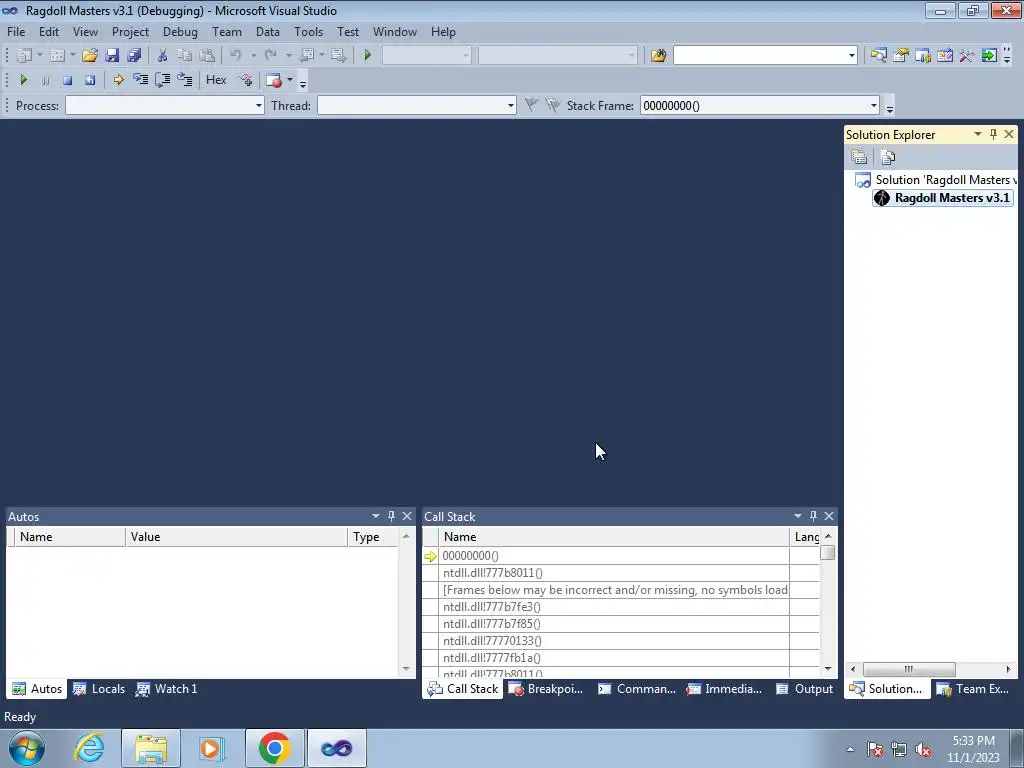Toggle Hex display mode
1024x768 pixels.
click(216, 80)
